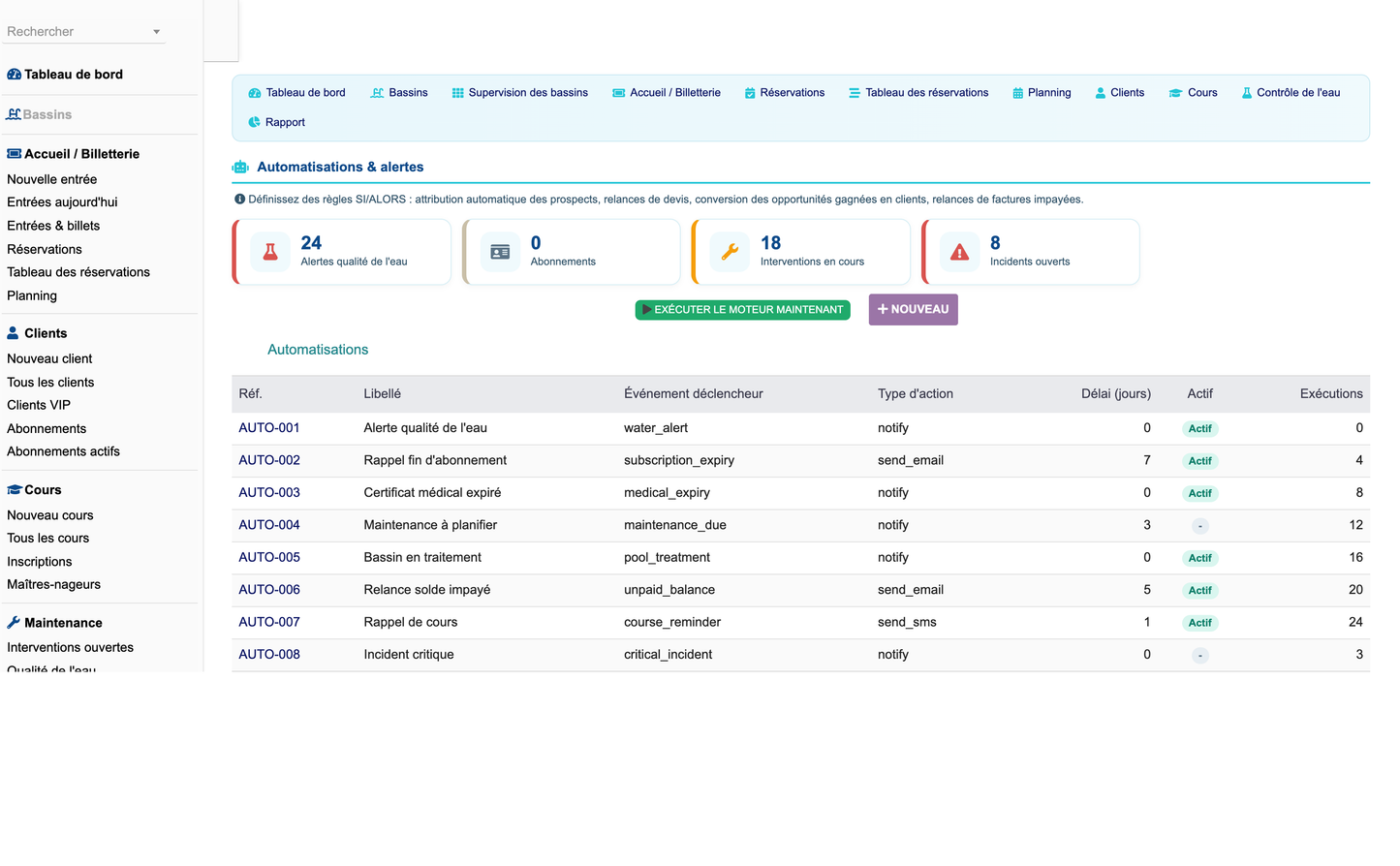Click Délai (jours) column header
Screen dimensions: 1400x866
tap(1116, 394)
